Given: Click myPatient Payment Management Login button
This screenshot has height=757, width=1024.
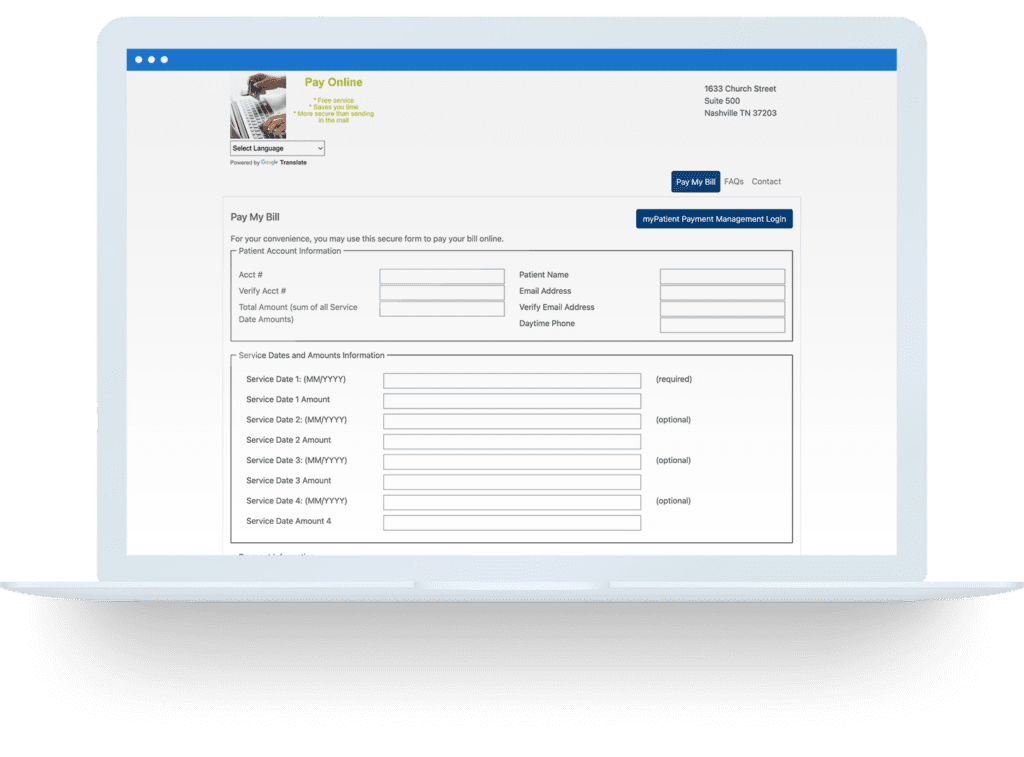Looking at the screenshot, I should click(x=714, y=219).
